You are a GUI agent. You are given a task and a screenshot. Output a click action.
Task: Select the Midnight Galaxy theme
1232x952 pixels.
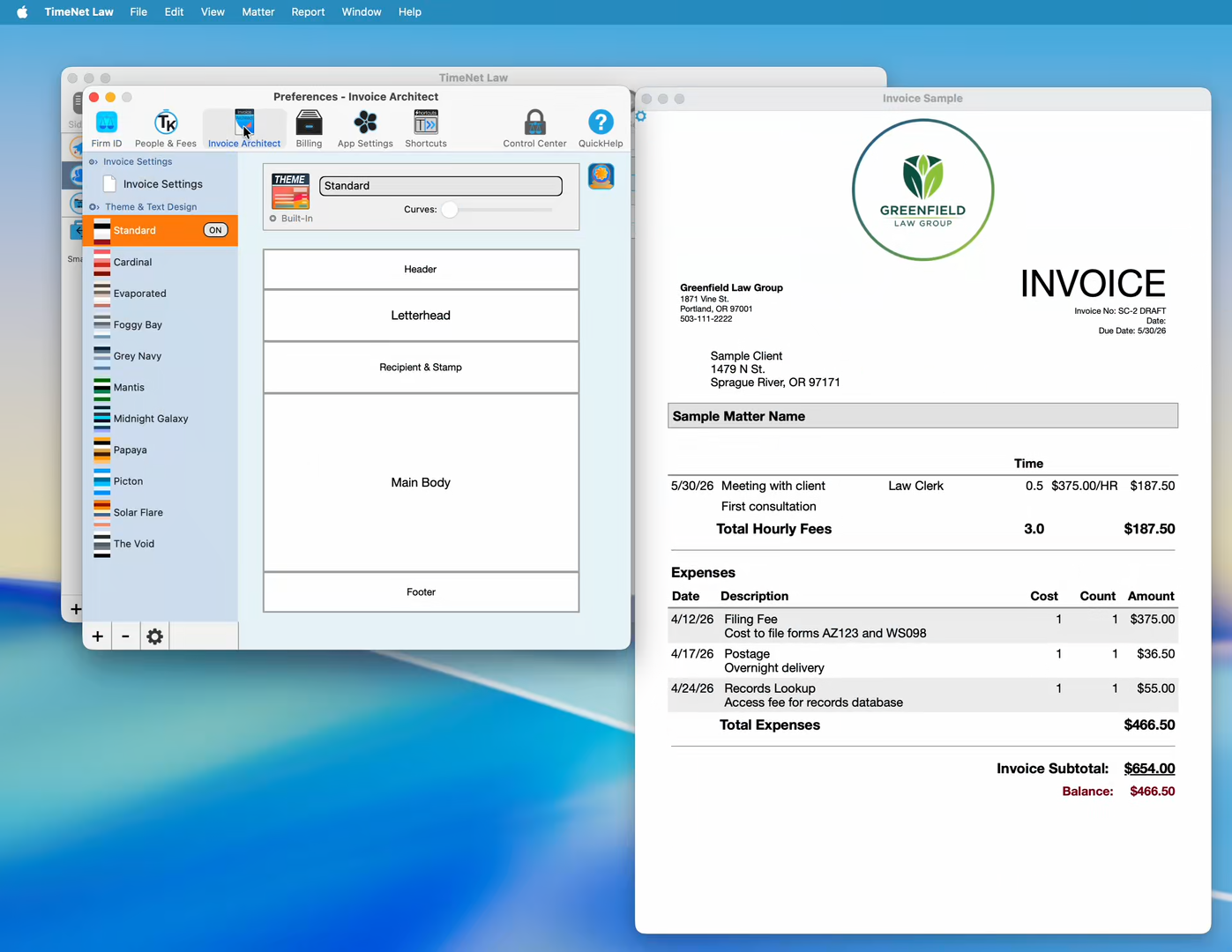coord(161,419)
